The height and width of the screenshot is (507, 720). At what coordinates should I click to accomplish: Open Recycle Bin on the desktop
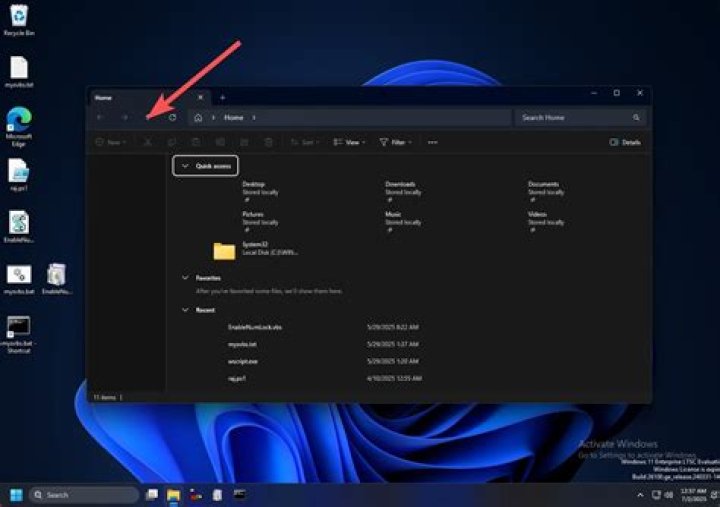[x=18, y=15]
